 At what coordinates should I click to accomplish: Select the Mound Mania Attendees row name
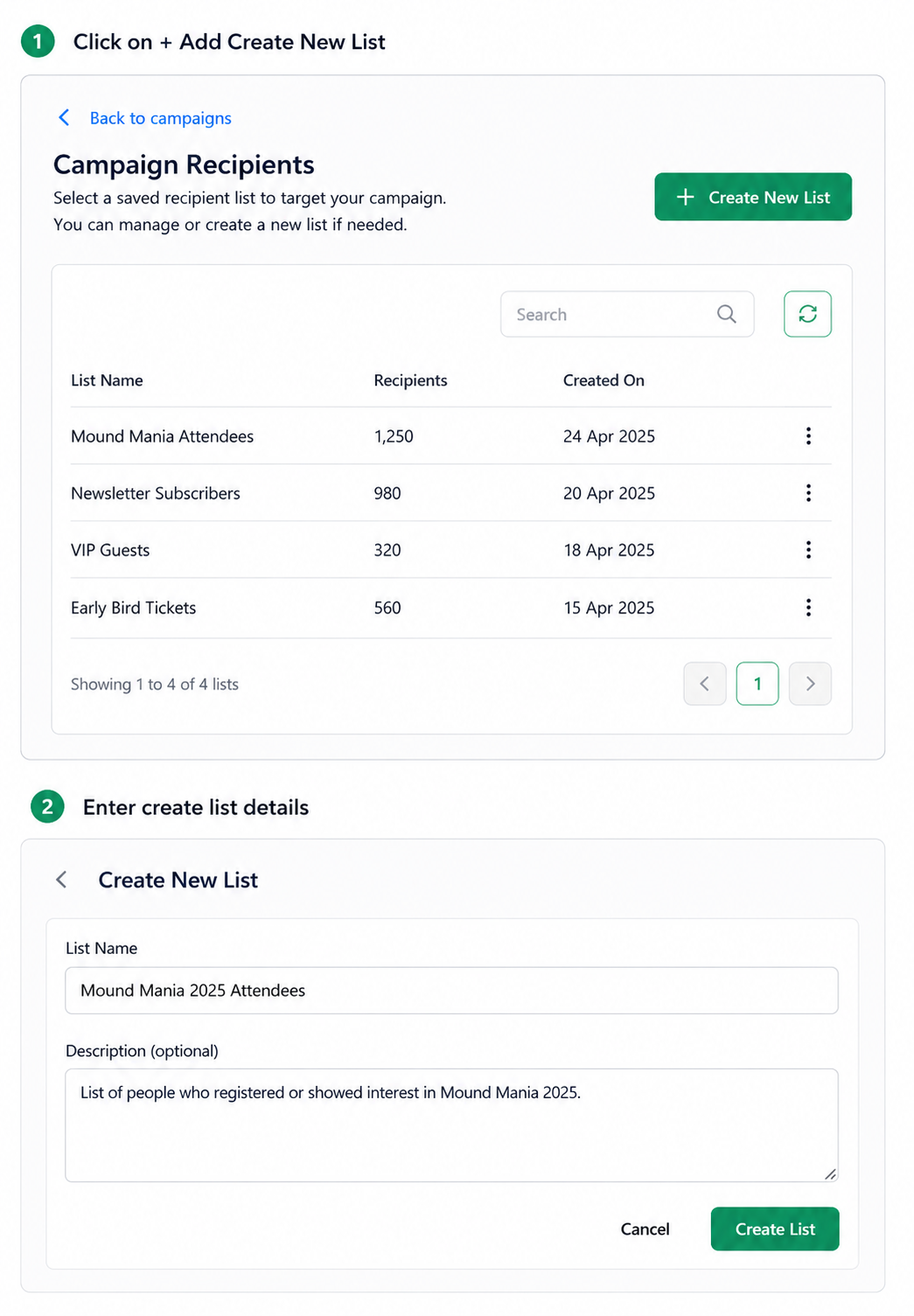[162, 436]
